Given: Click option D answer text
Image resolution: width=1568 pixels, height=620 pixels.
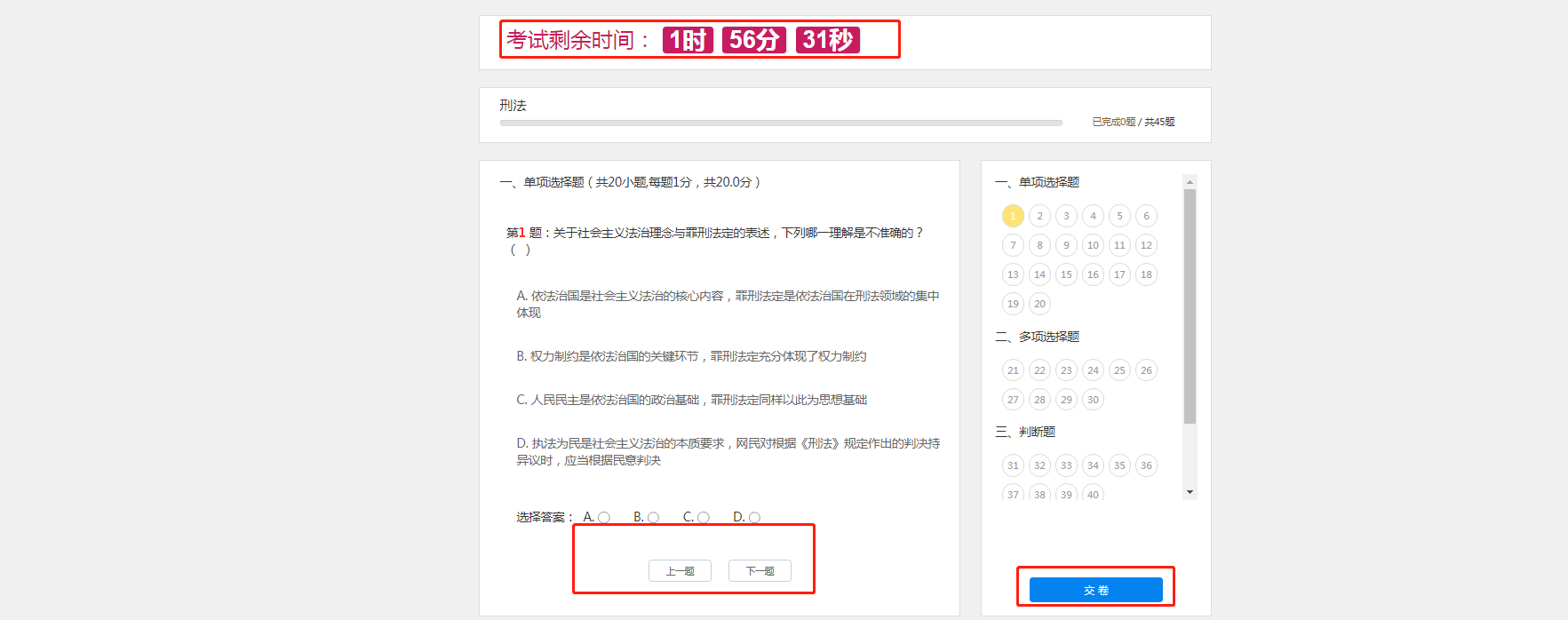Looking at the screenshot, I should coord(728,451).
